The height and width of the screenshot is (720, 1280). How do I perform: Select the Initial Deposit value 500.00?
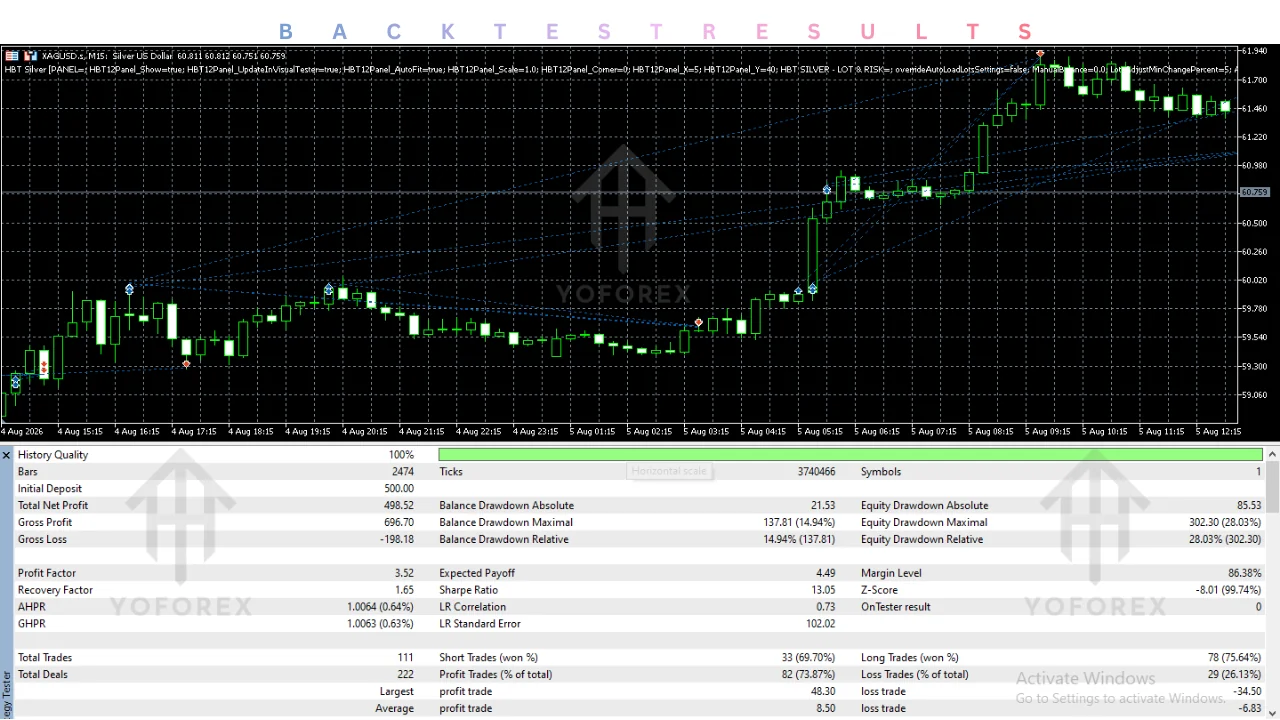click(398, 489)
